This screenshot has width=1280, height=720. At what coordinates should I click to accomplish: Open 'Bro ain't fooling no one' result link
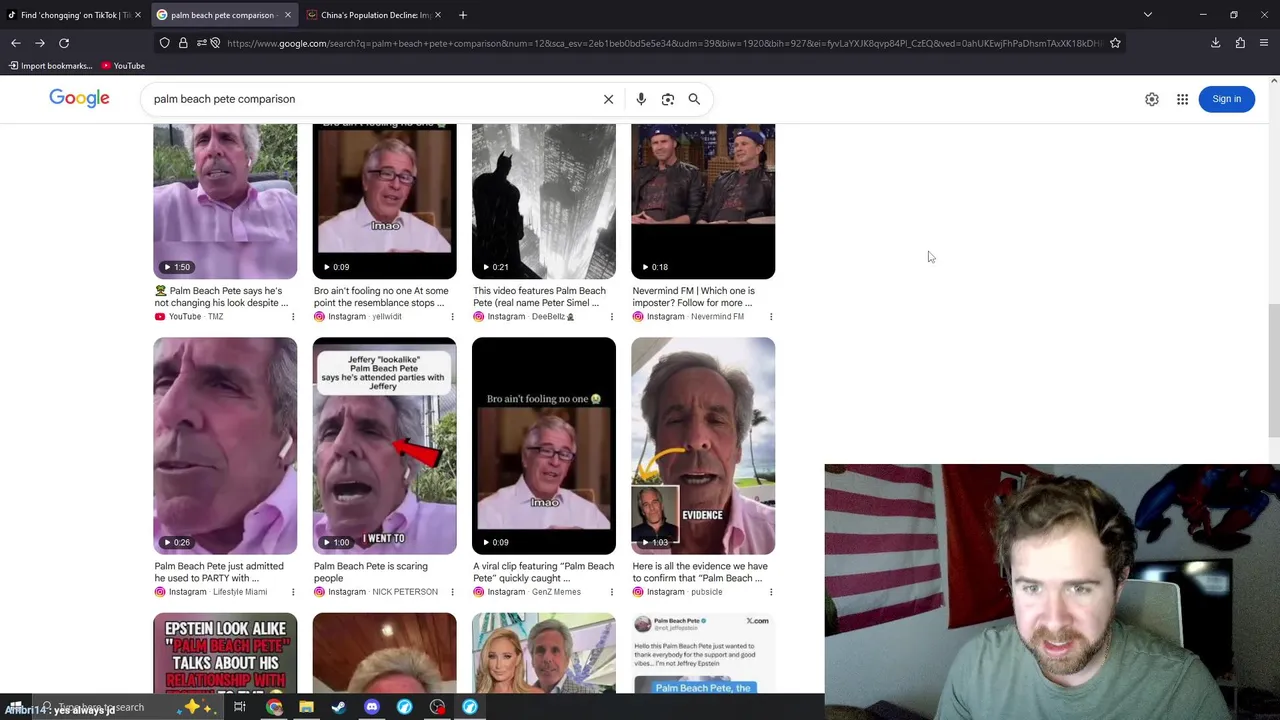tap(381, 297)
